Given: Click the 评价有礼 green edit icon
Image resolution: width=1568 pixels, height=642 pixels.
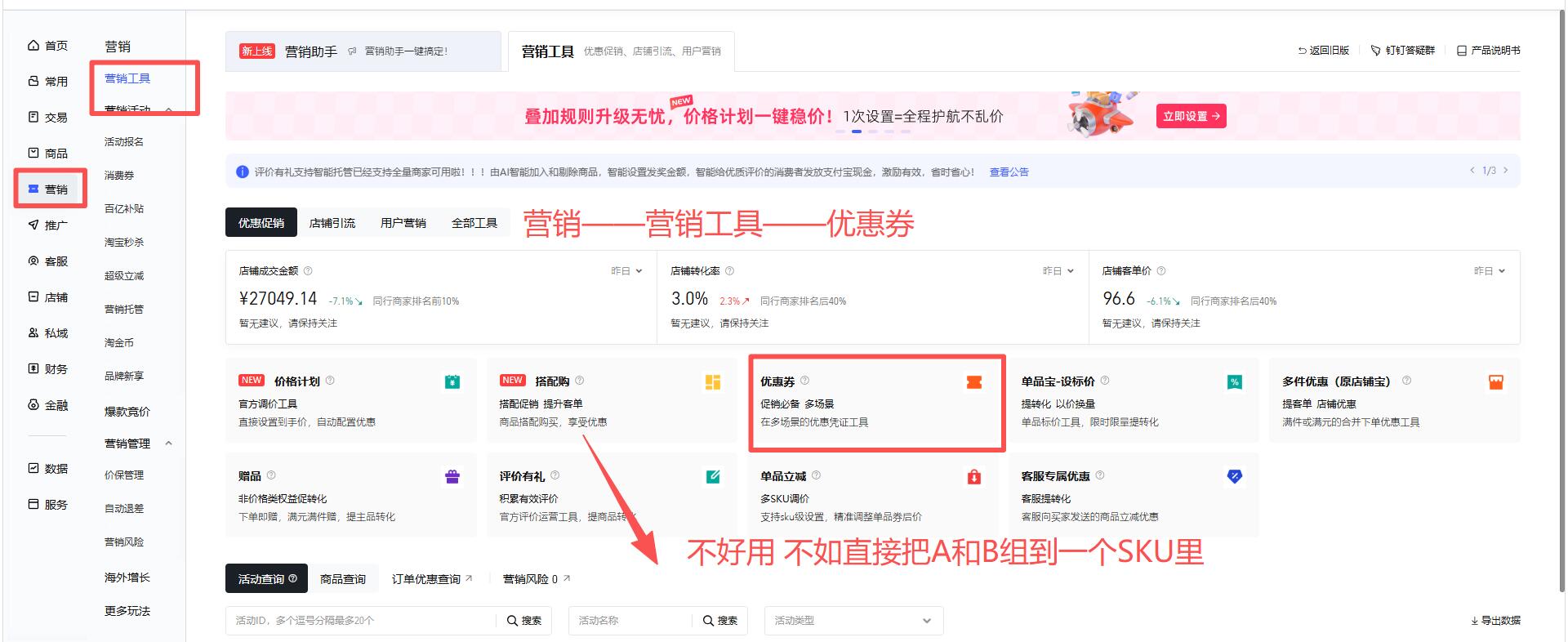Looking at the screenshot, I should pyautogui.click(x=713, y=477).
